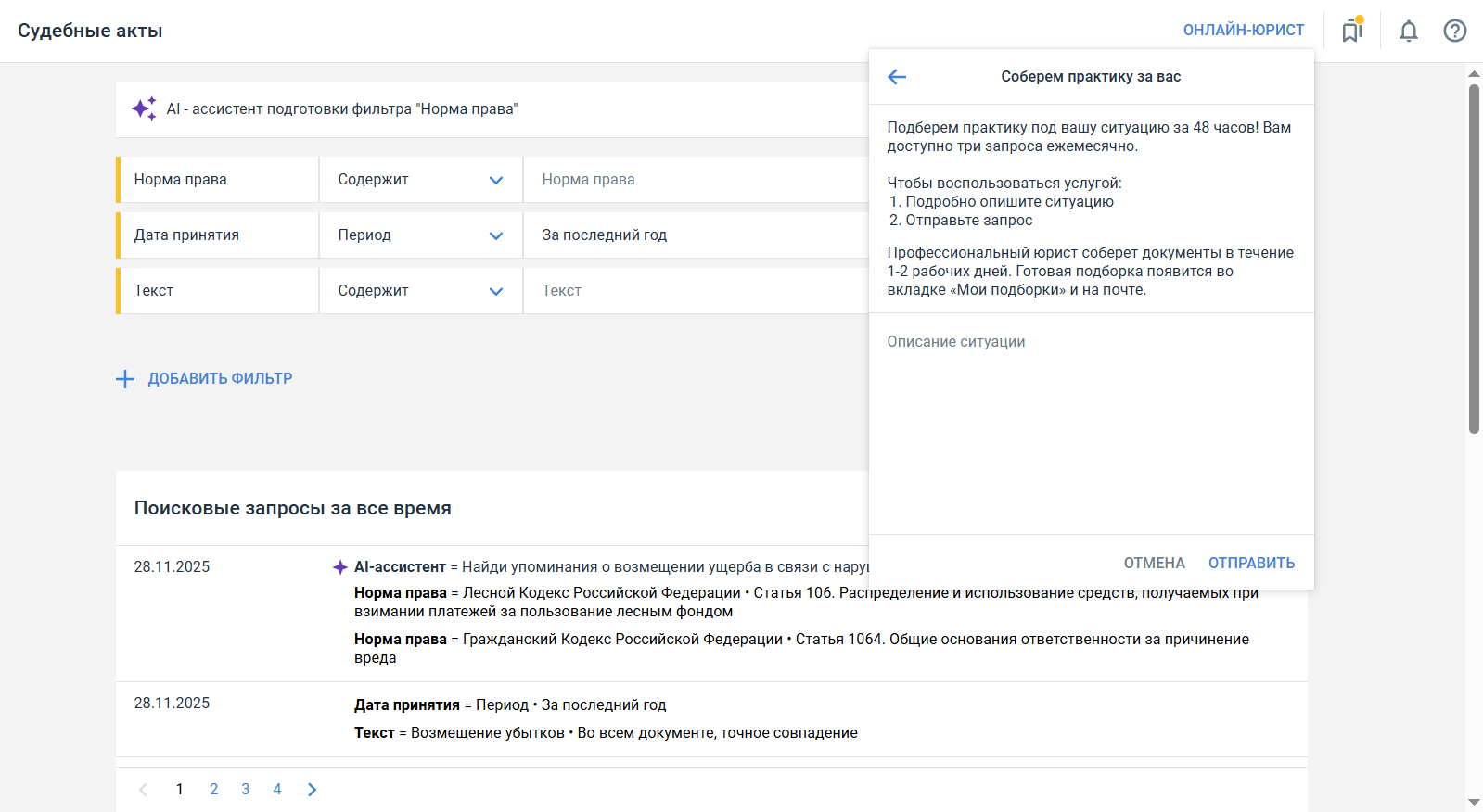
Task: Open the Период dropdown for Дата принятия
Action: pyautogui.click(x=495, y=235)
